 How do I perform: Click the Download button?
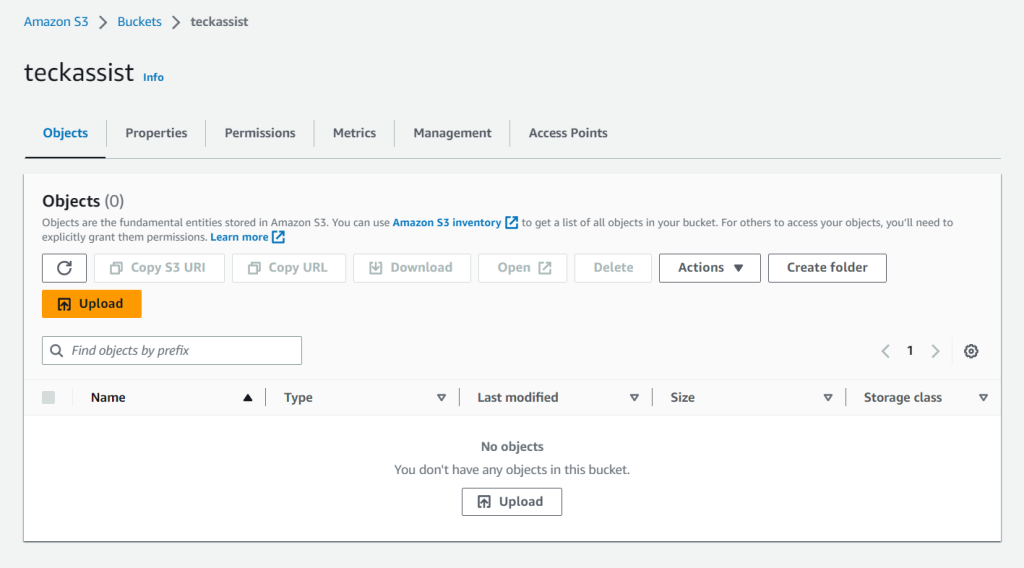pos(411,268)
